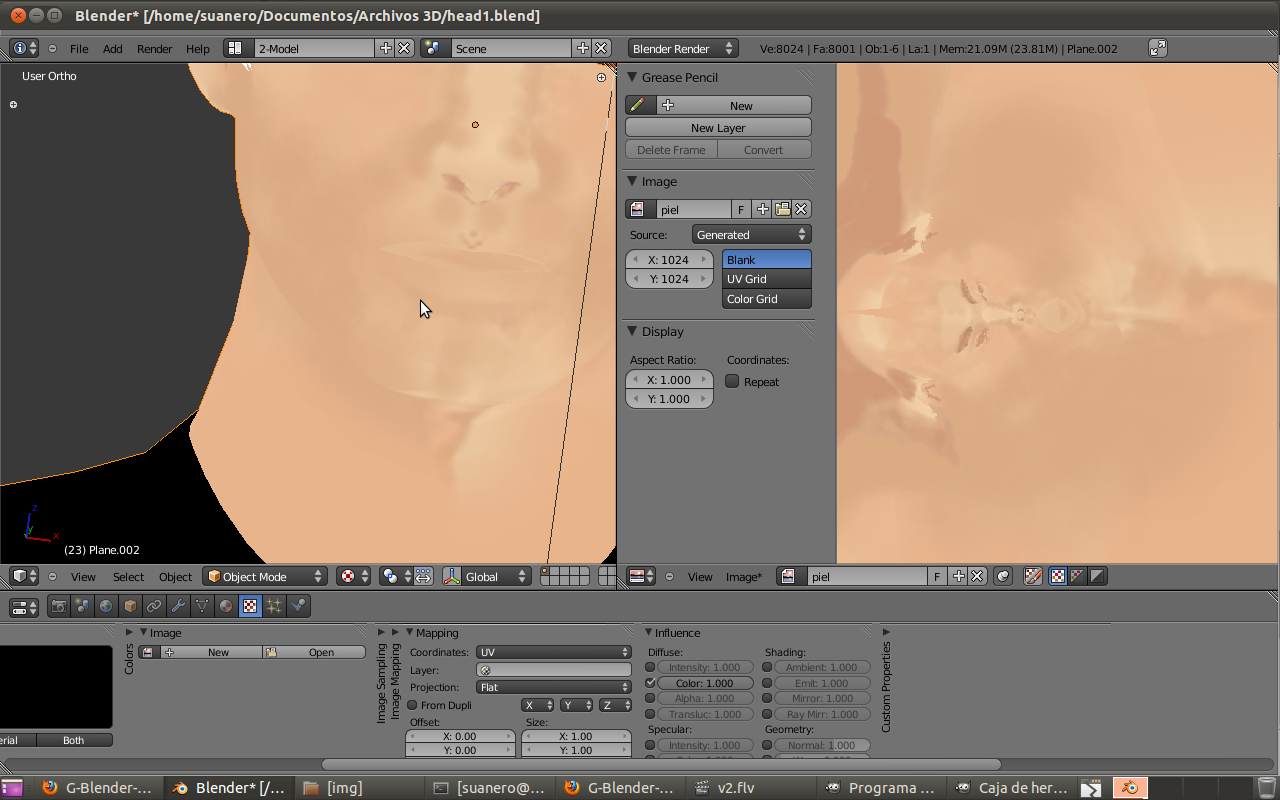Delete the 2-Model screen layout
The image size is (1280, 800).
404,48
